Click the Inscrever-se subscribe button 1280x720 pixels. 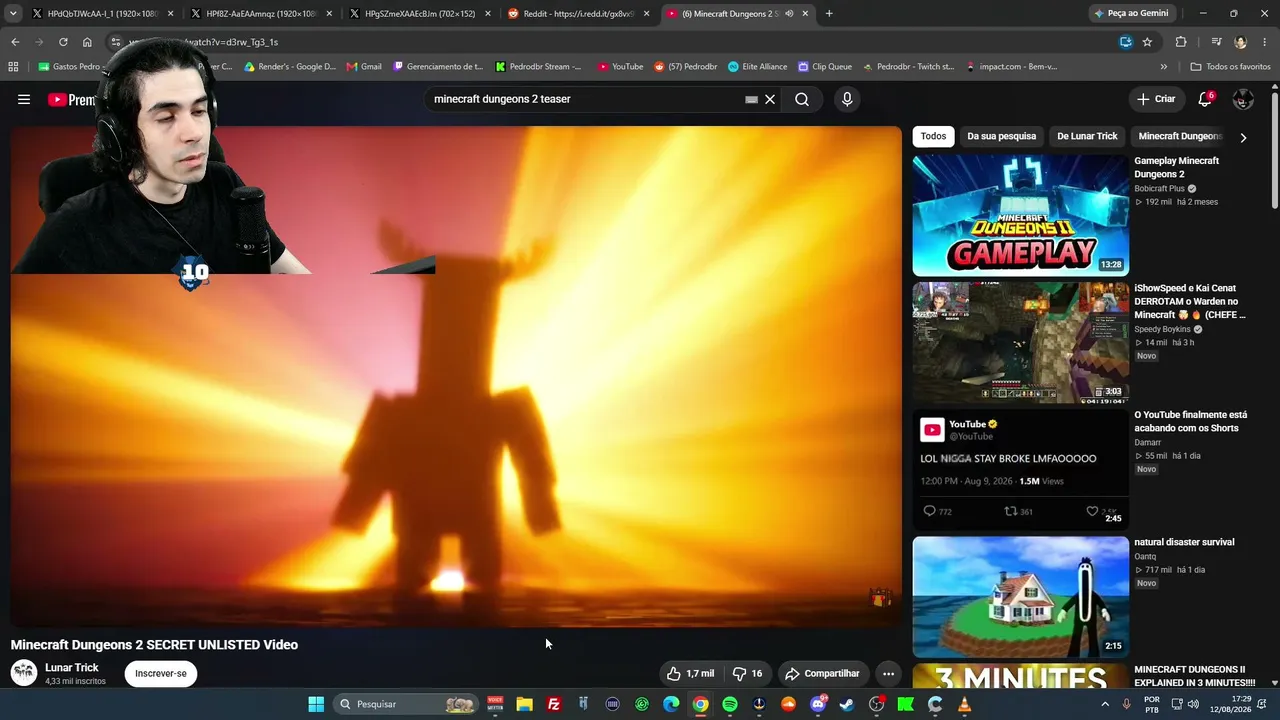point(161,674)
